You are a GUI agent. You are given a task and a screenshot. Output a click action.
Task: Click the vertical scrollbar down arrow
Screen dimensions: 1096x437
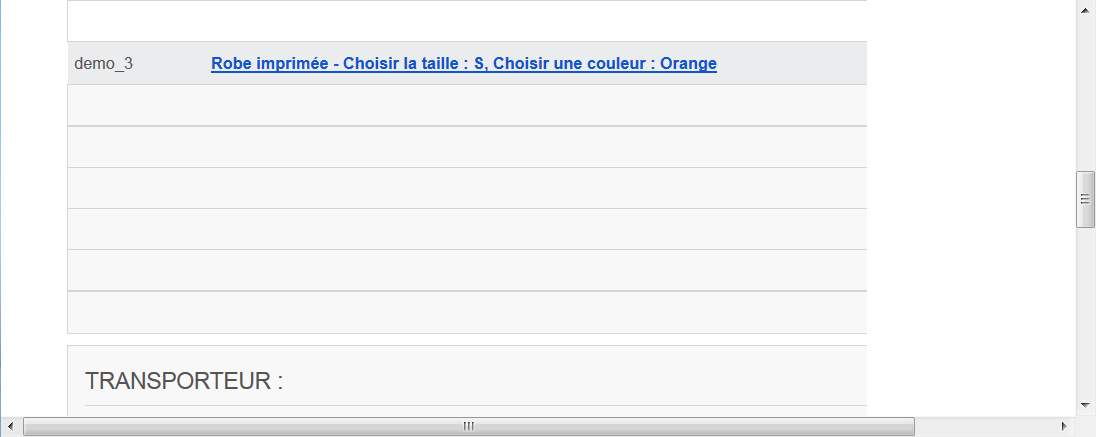click(1085, 405)
